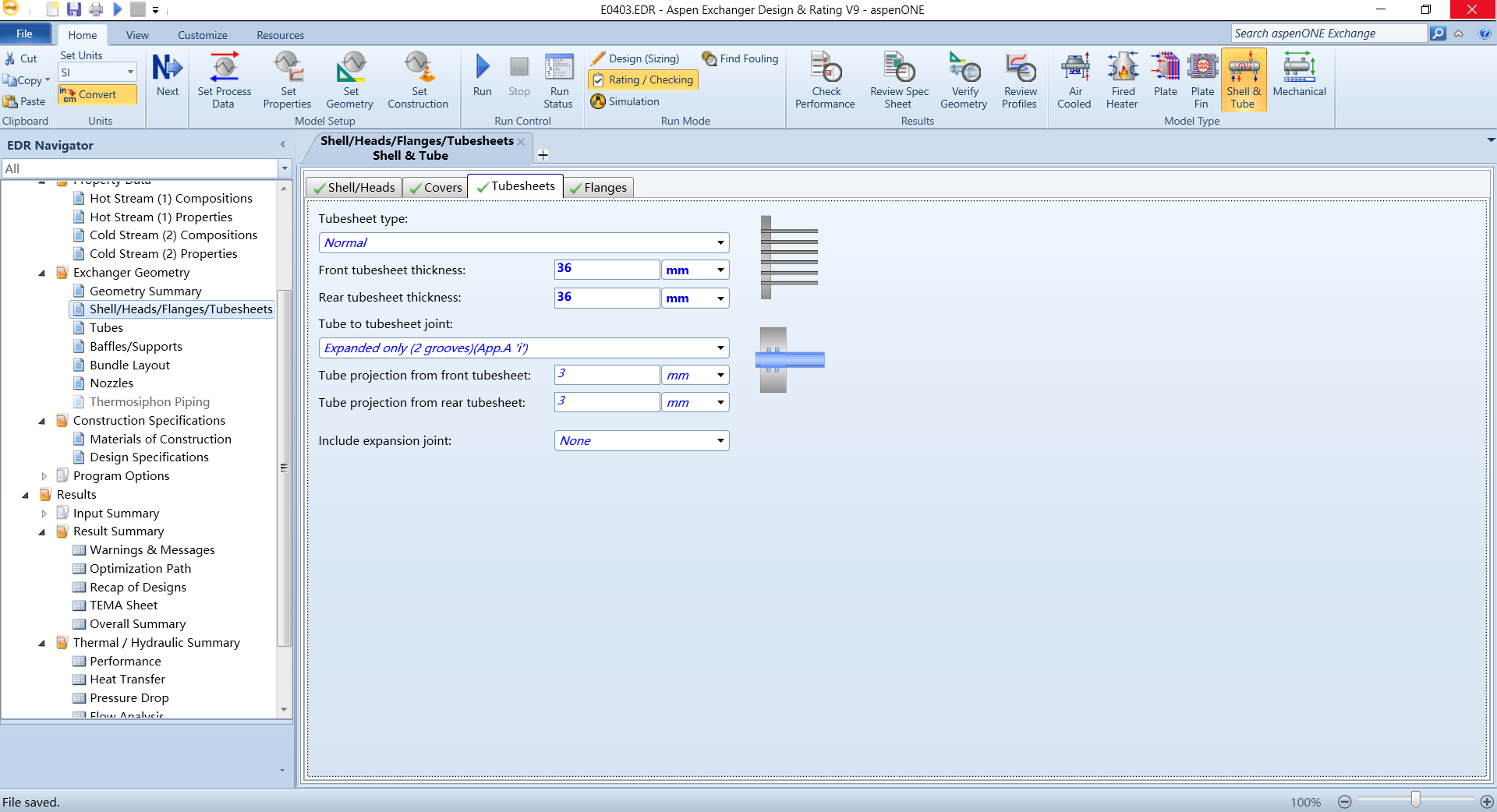Select Air Cooled model type
This screenshot has width=1497, height=812.
(1074, 81)
